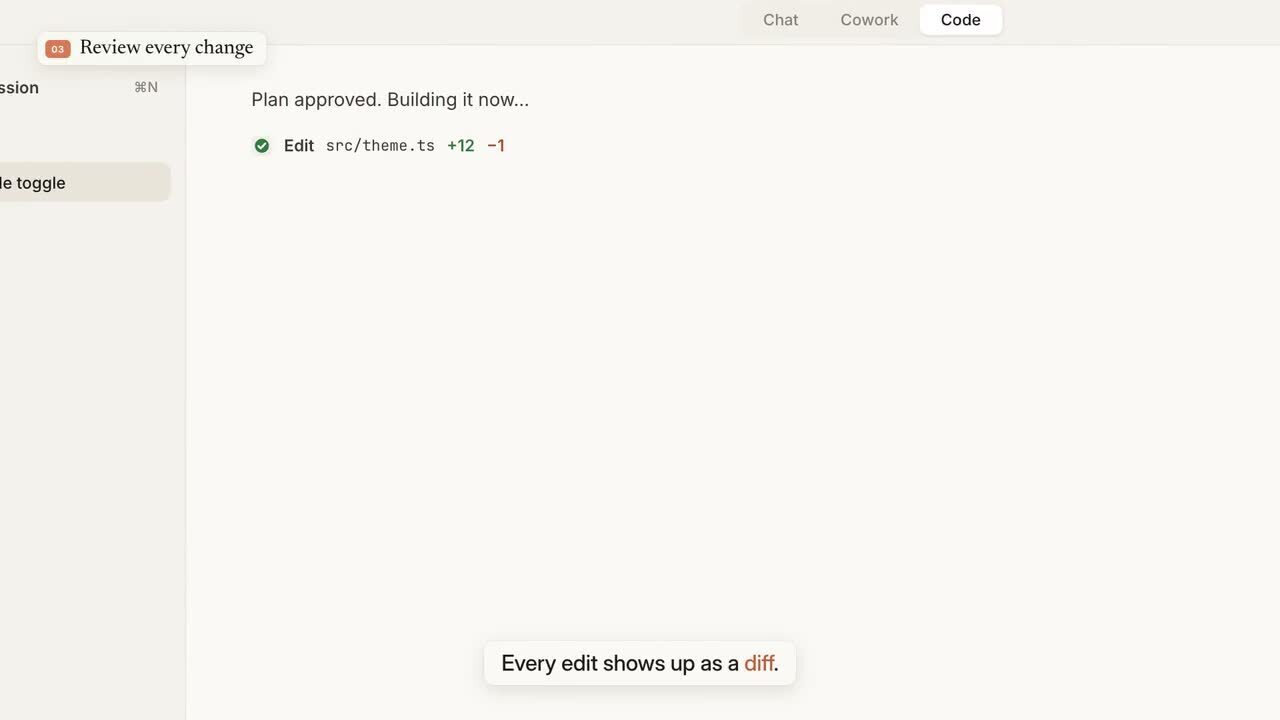The width and height of the screenshot is (1280, 720).
Task: Click the 'Plan approved. Building it now...' message
Action: click(390, 100)
